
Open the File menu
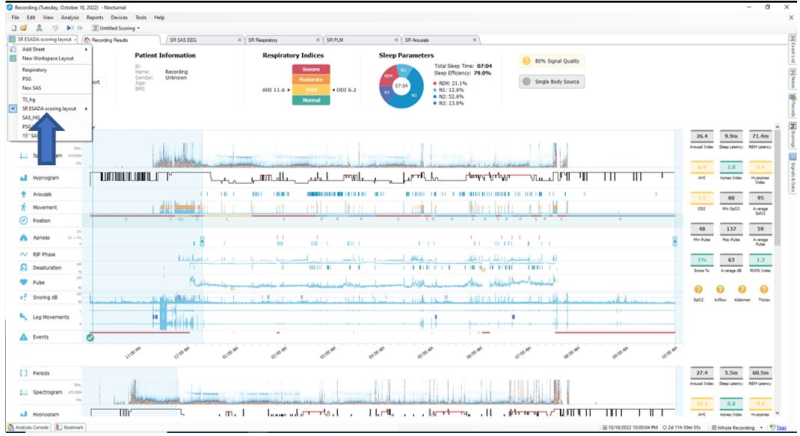point(15,17)
